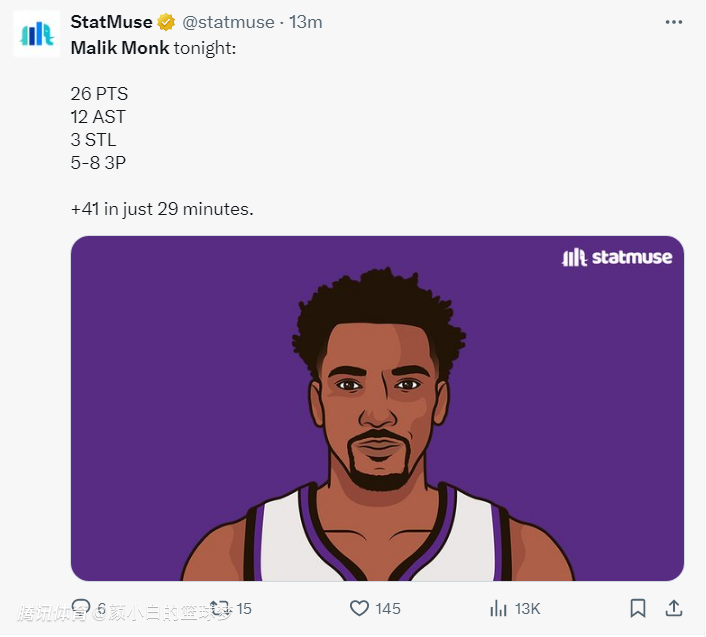706x637 pixels.
Task: Open the Malik Monk illustration image
Action: coord(377,420)
